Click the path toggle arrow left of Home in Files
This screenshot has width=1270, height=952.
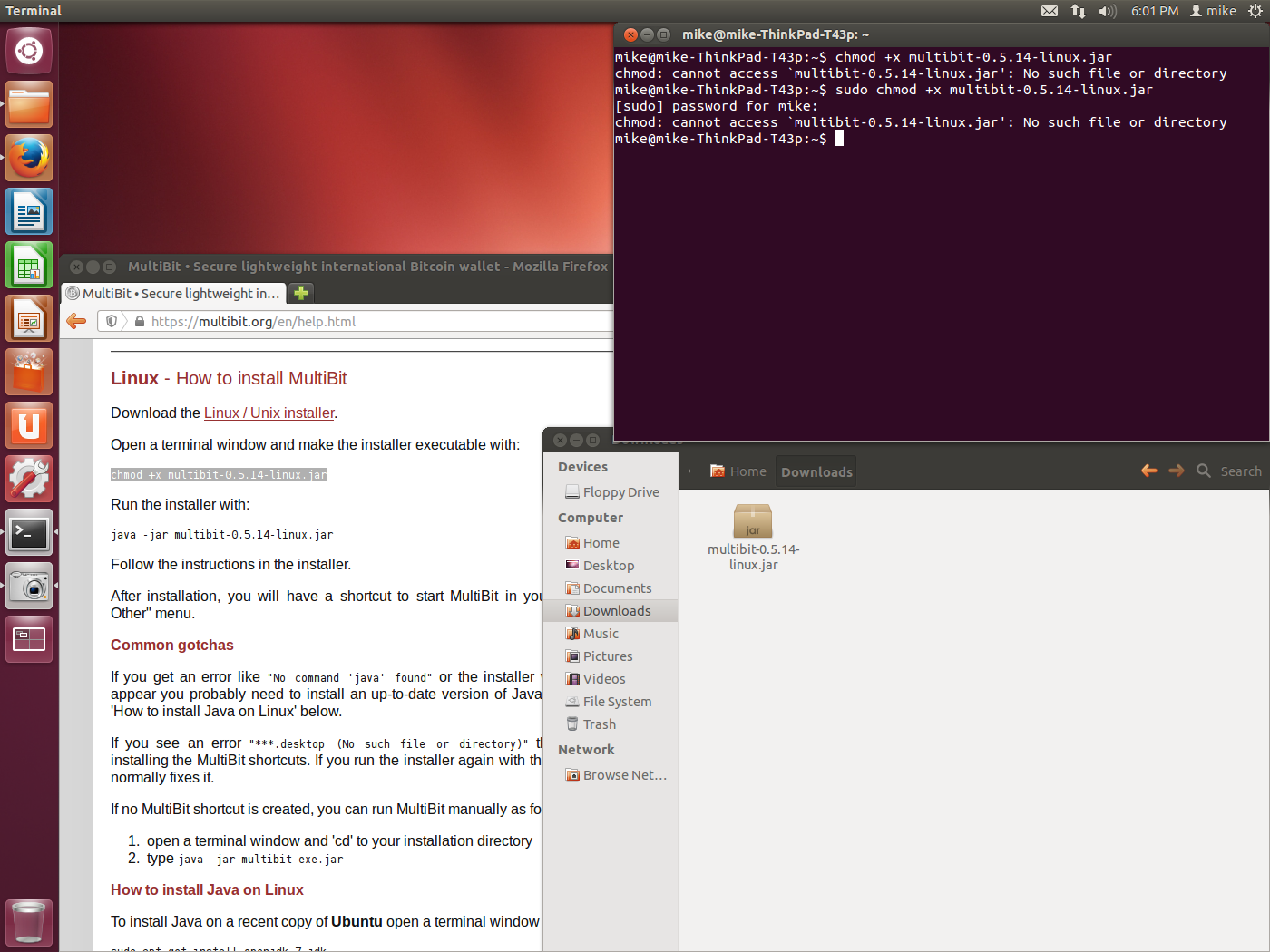point(689,471)
